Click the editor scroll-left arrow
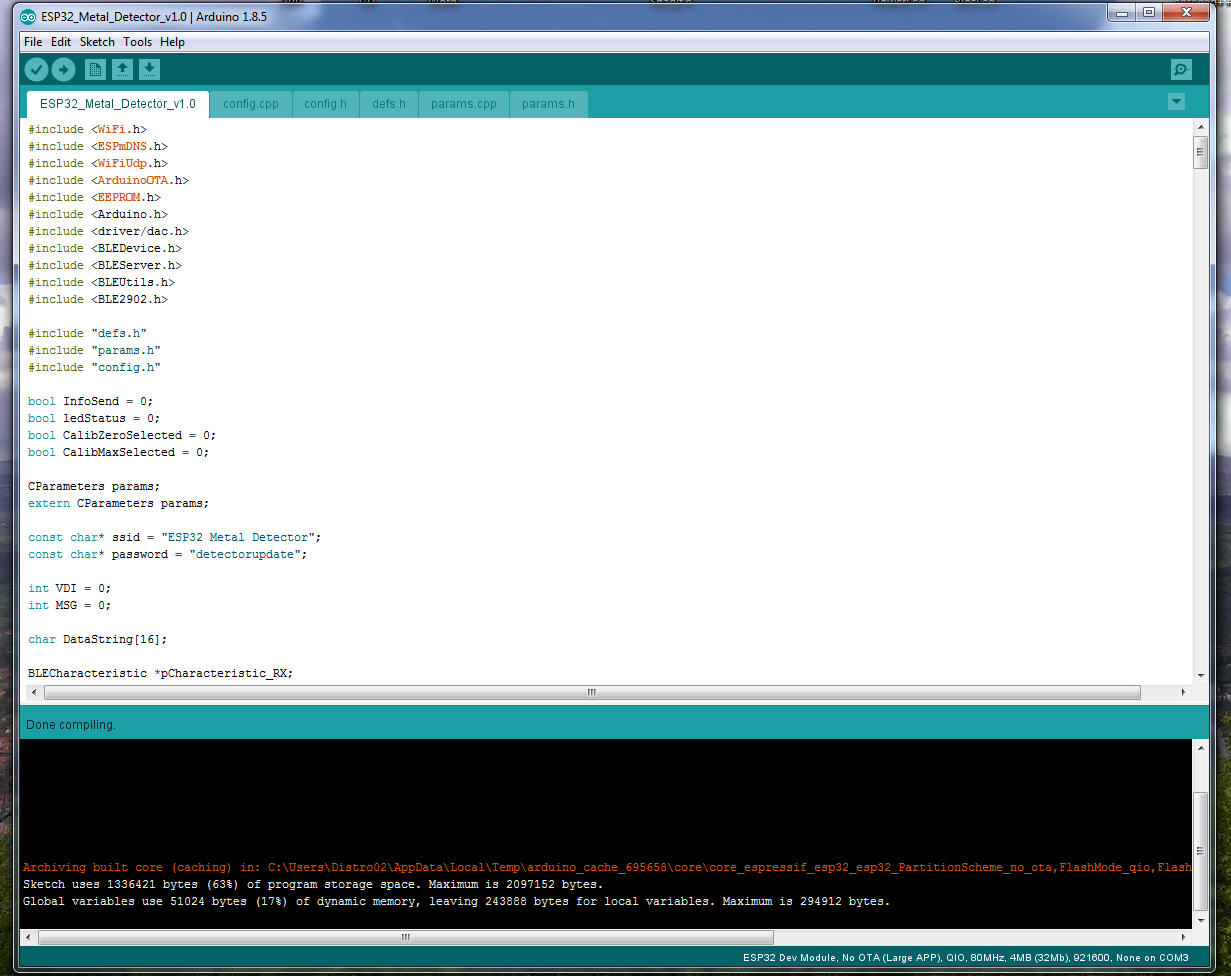 coord(32,692)
